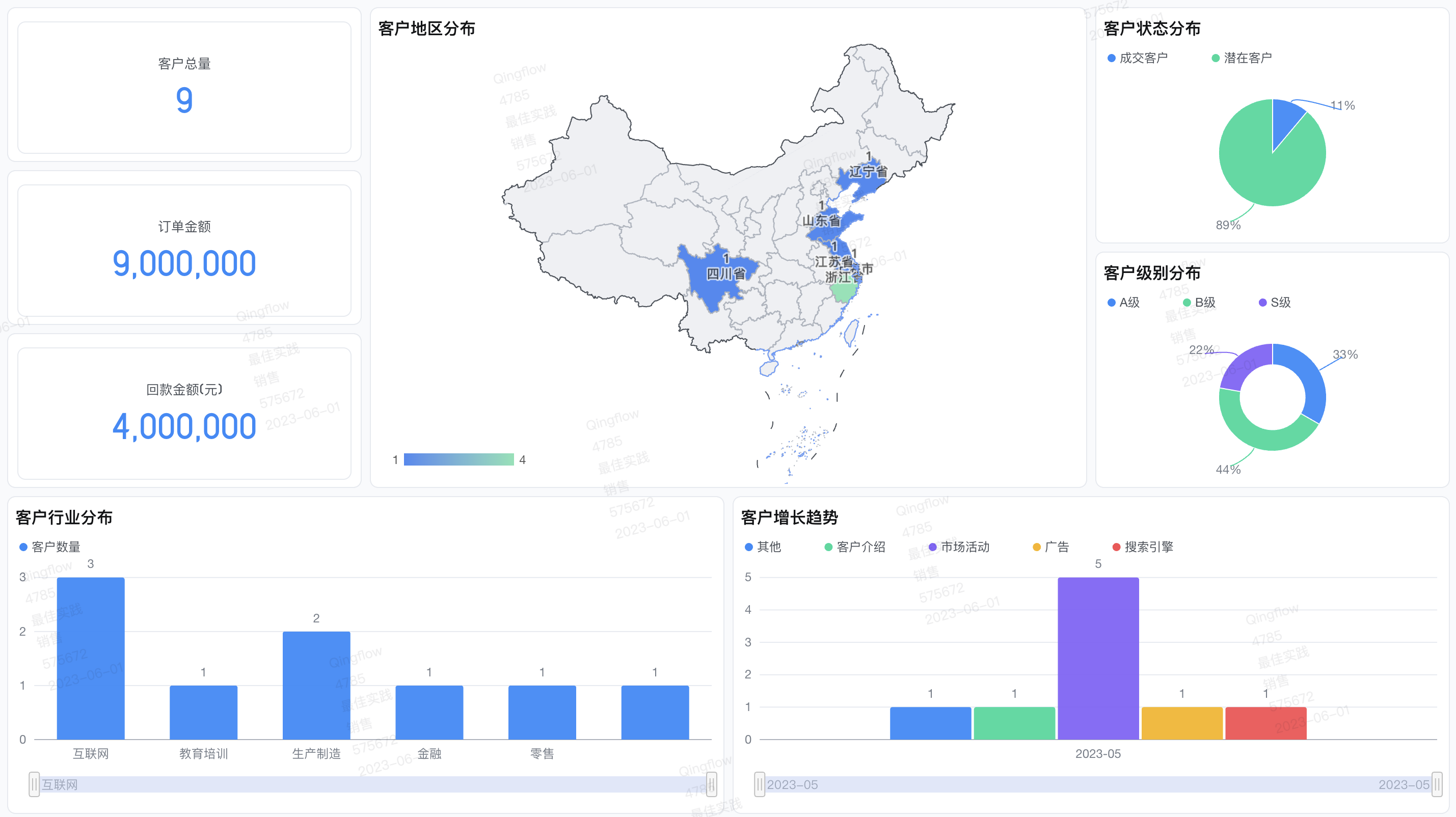Screen dimensions: 1456x817
Task: Click the left zoom handle of 客户增长趋势 slider
Action: (760, 784)
